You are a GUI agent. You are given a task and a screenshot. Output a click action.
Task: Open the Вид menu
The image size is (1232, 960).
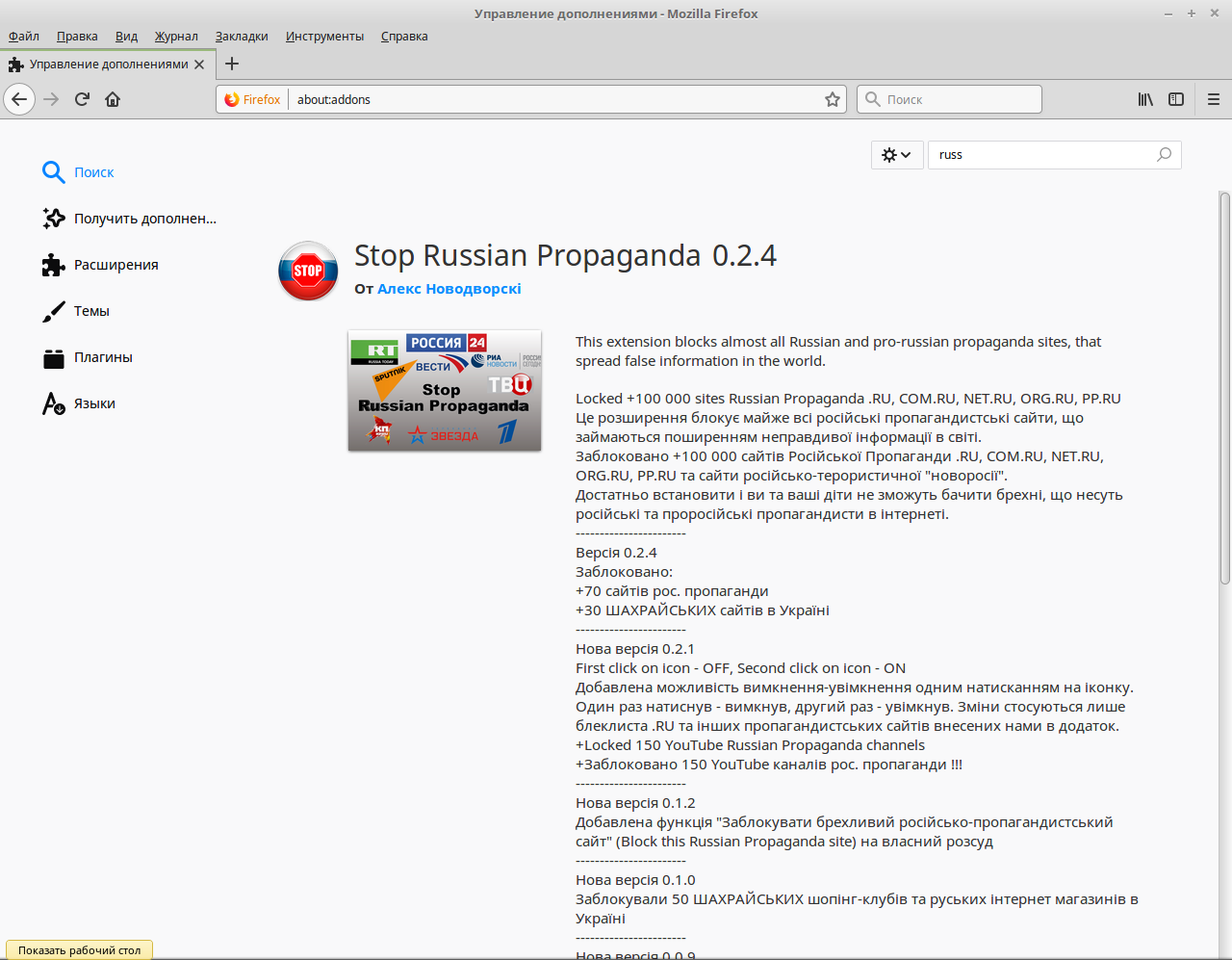pyautogui.click(x=126, y=36)
